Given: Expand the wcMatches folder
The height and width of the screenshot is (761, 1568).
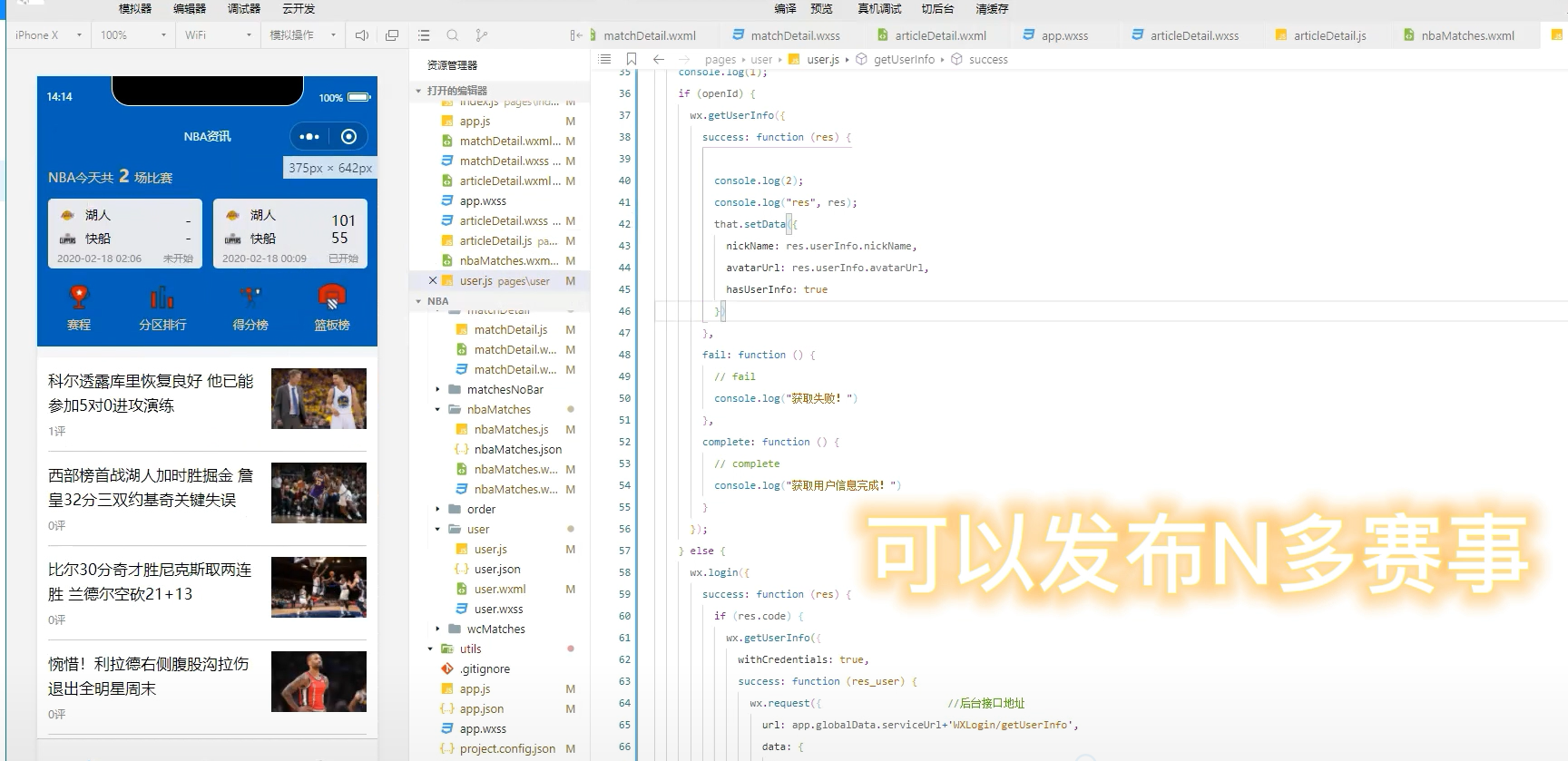Looking at the screenshot, I should pos(437,629).
